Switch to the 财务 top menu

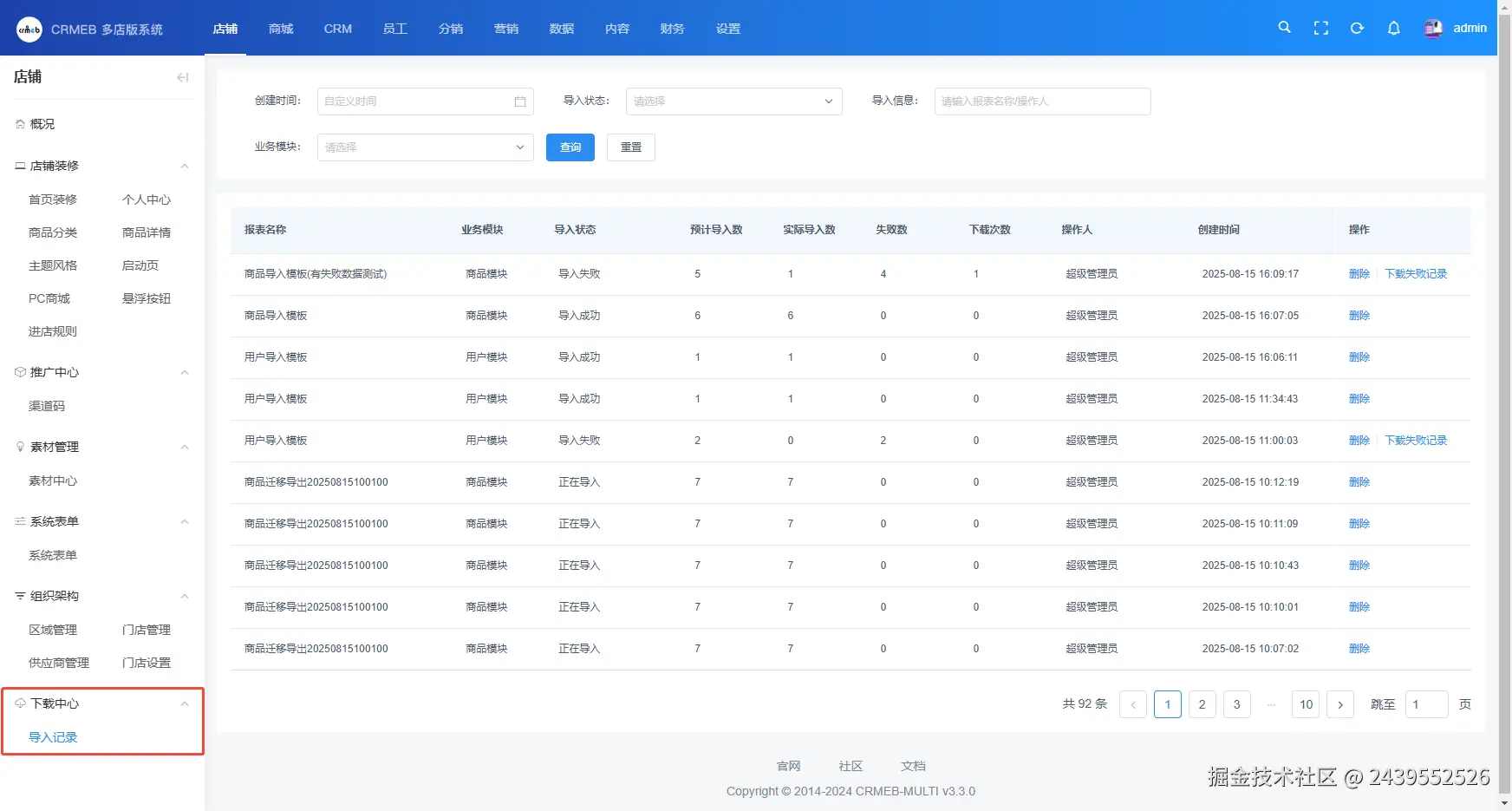[672, 29]
